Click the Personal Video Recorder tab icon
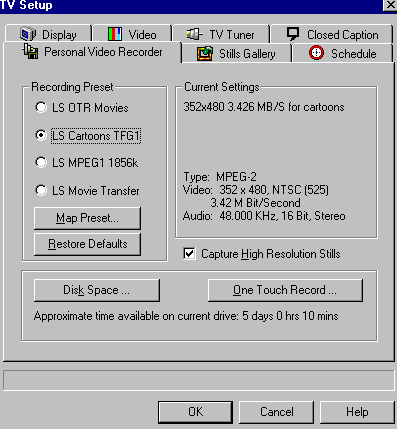Screen dimensions: 397x429 [30, 52]
